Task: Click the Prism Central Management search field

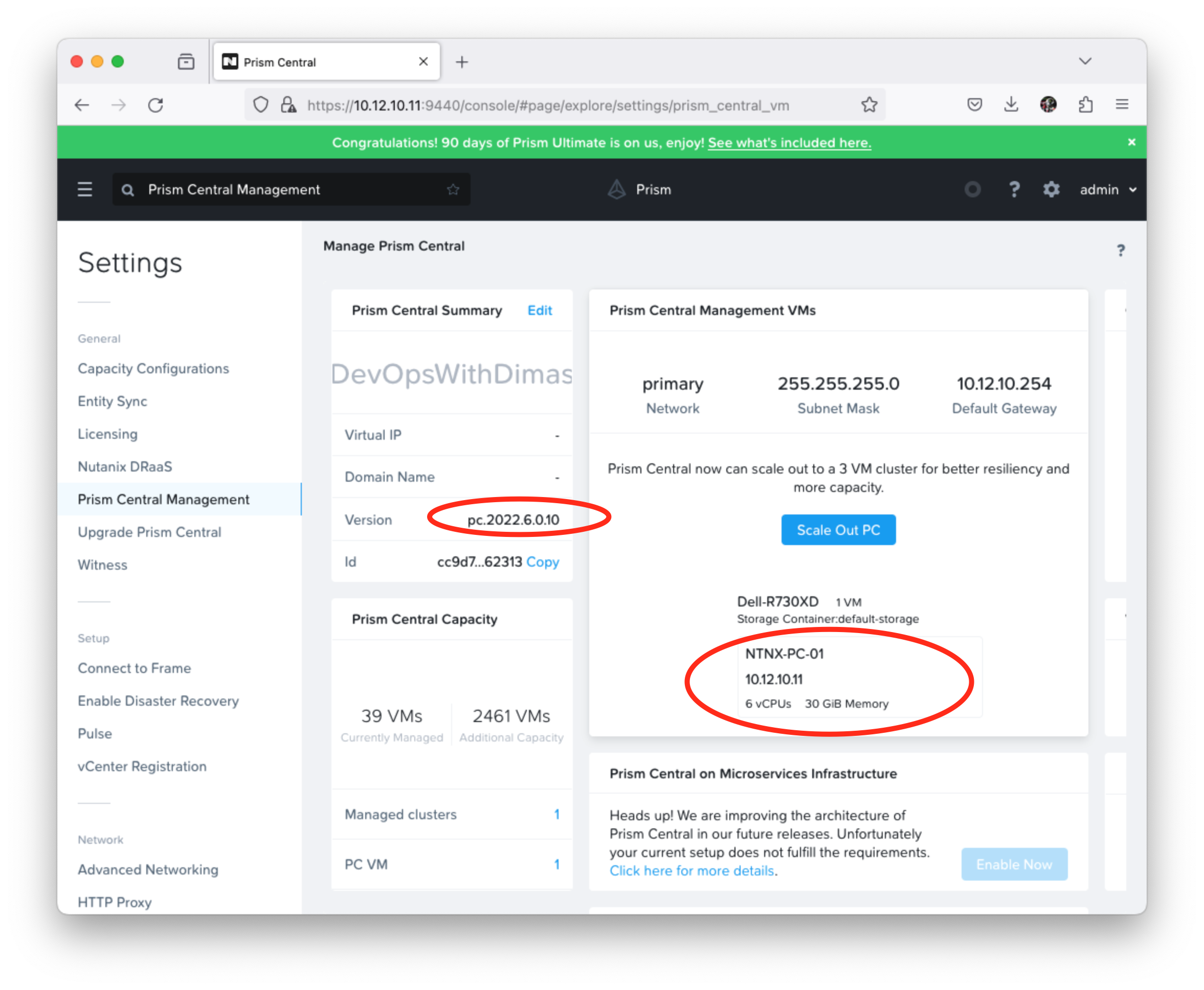Action: click(291, 189)
